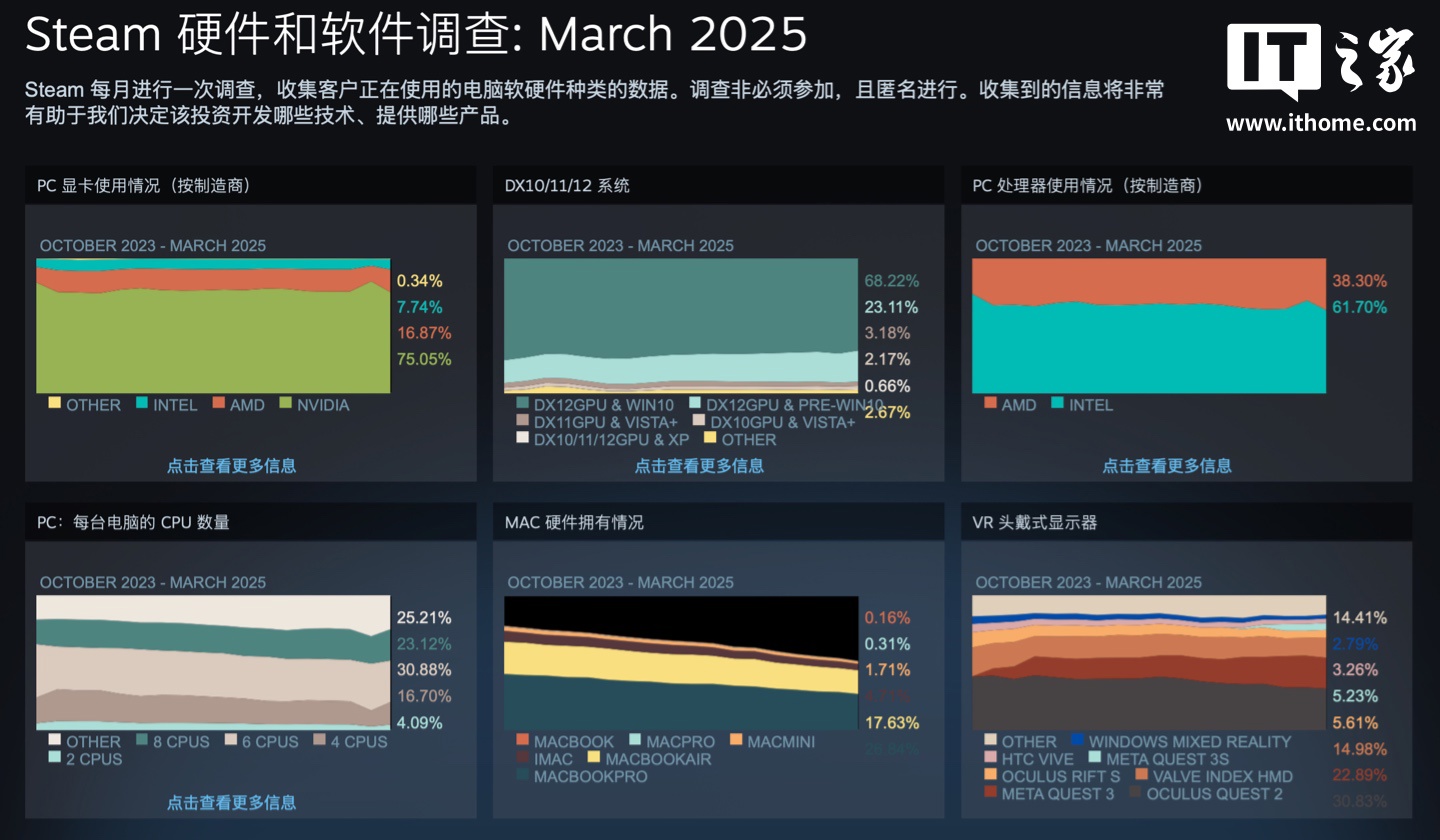Select OTHER legend swatch in DX systems panel

click(710, 439)
